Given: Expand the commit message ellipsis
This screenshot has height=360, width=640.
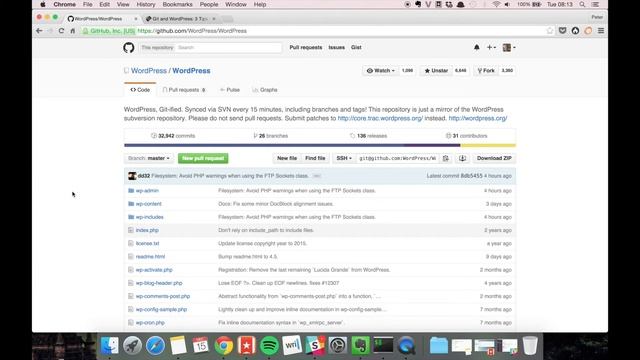Looking at the screenshot, I should click(317, 176).
